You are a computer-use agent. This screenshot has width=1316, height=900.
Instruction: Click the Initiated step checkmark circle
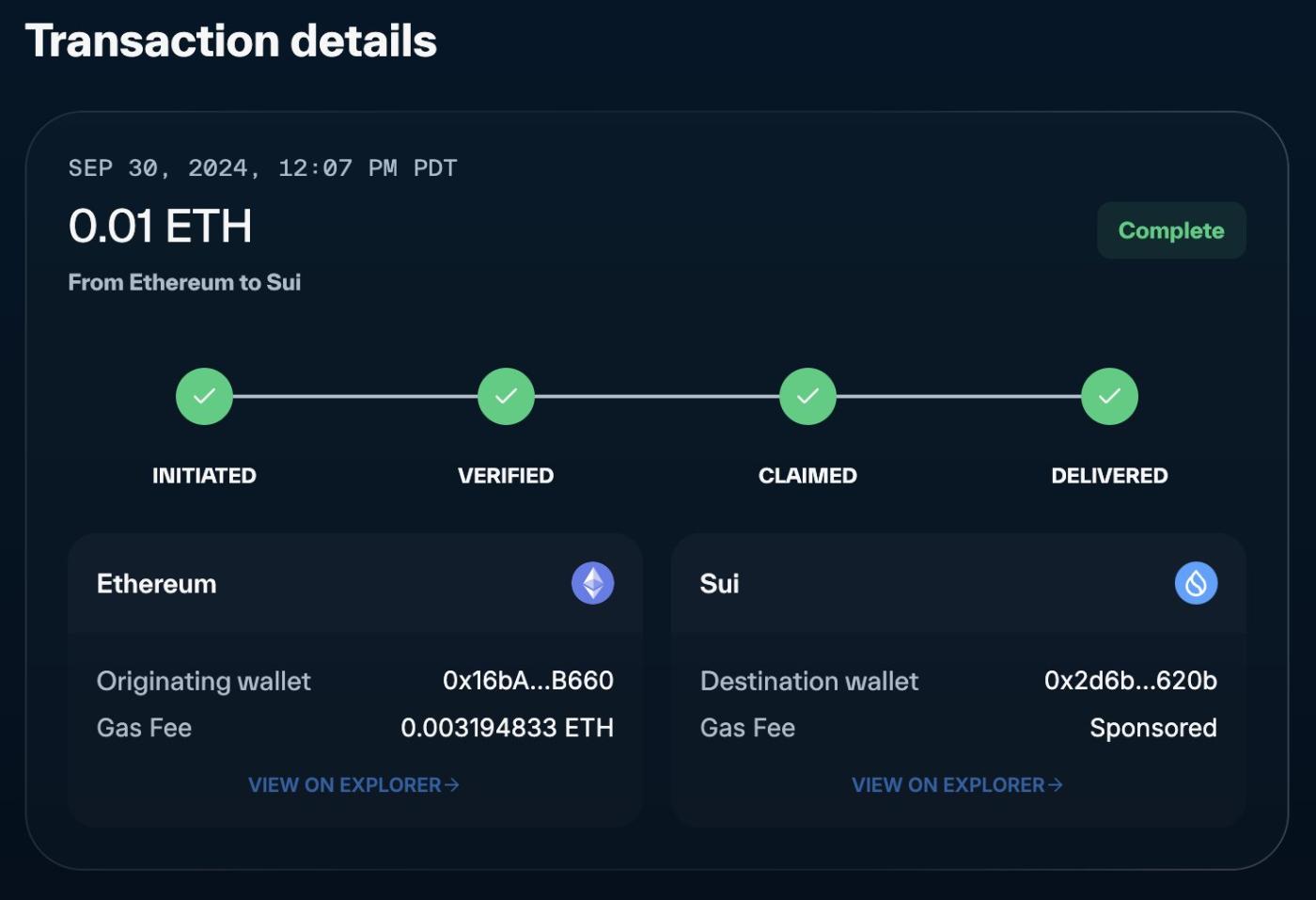204,396
